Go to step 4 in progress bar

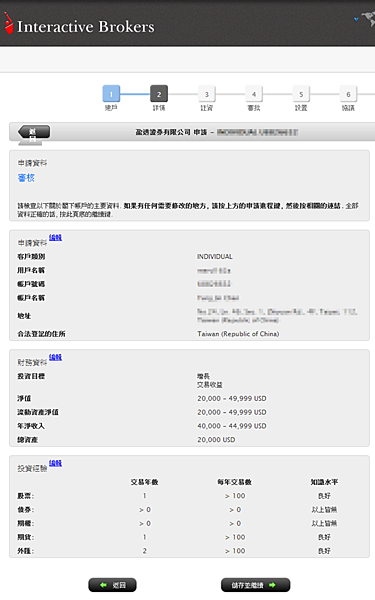[254, 94]
